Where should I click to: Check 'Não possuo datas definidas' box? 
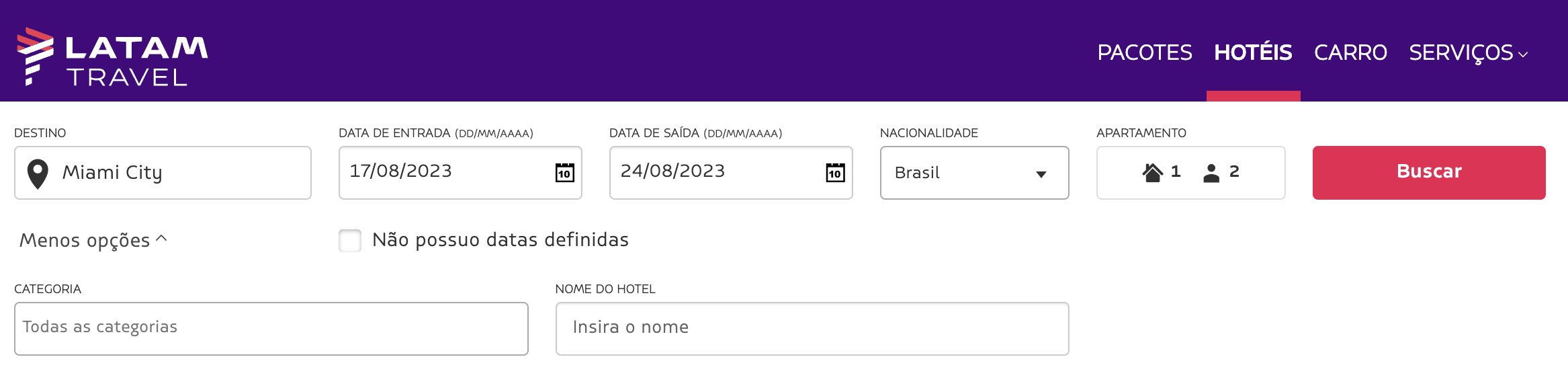pos(350,240)
